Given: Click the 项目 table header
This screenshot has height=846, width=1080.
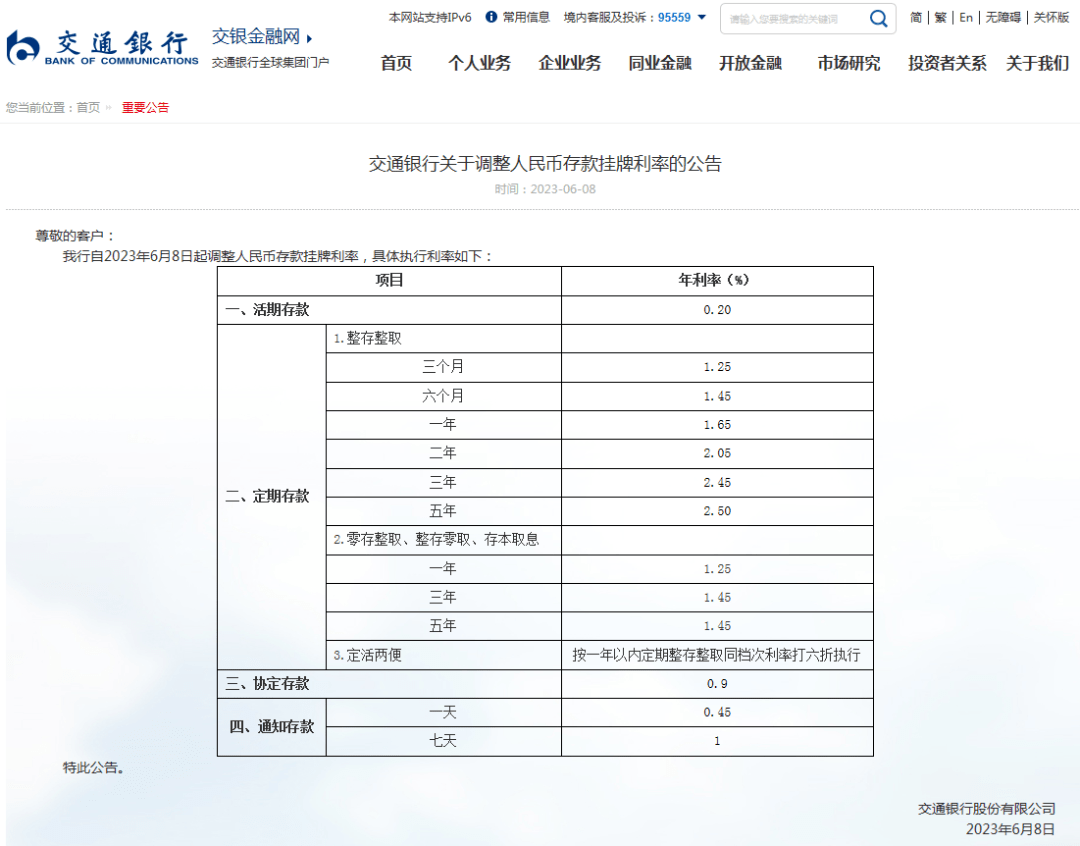Looking at the screenshot, I should [389, 280].
